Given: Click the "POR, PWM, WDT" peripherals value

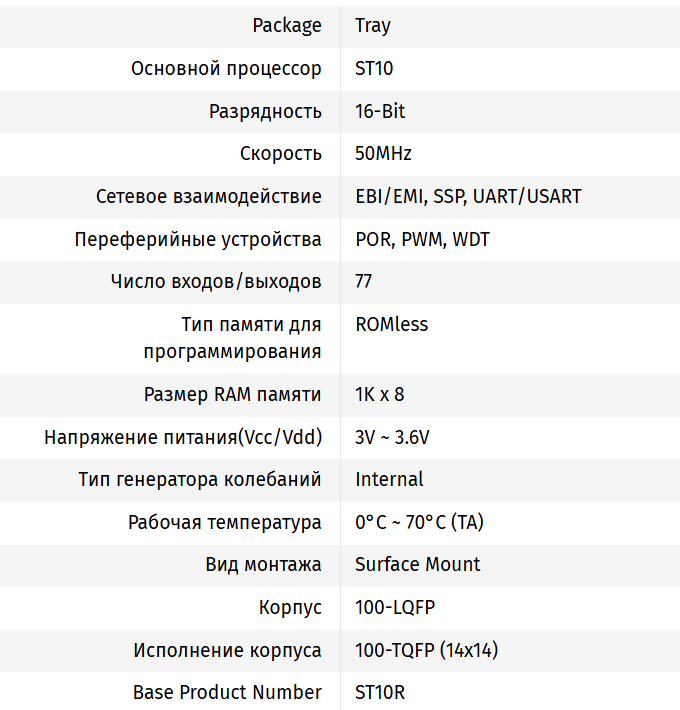Looking at the screenshot, I should click(x=422, y=239).
